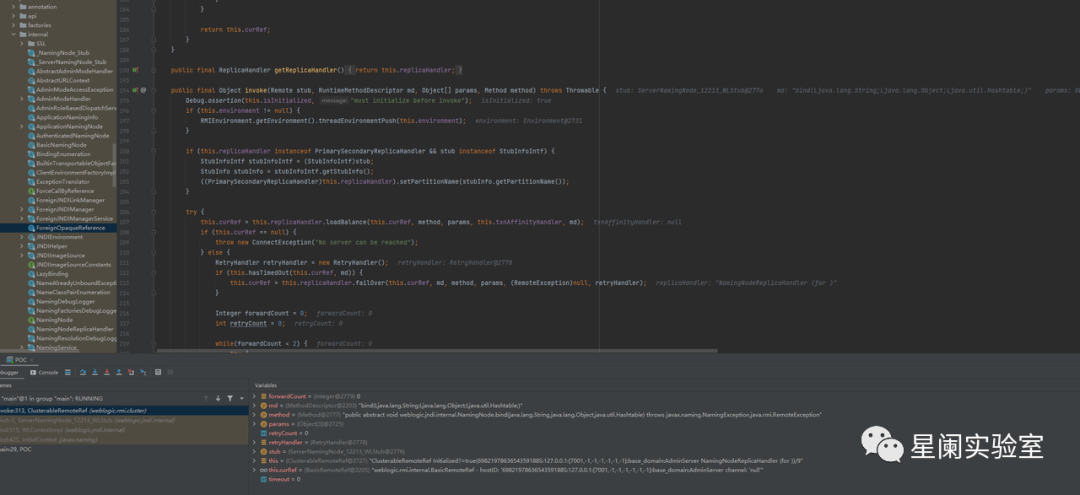Expand the this variable
The height and width of the screenshot is (495, 1080).
(254, 461)
